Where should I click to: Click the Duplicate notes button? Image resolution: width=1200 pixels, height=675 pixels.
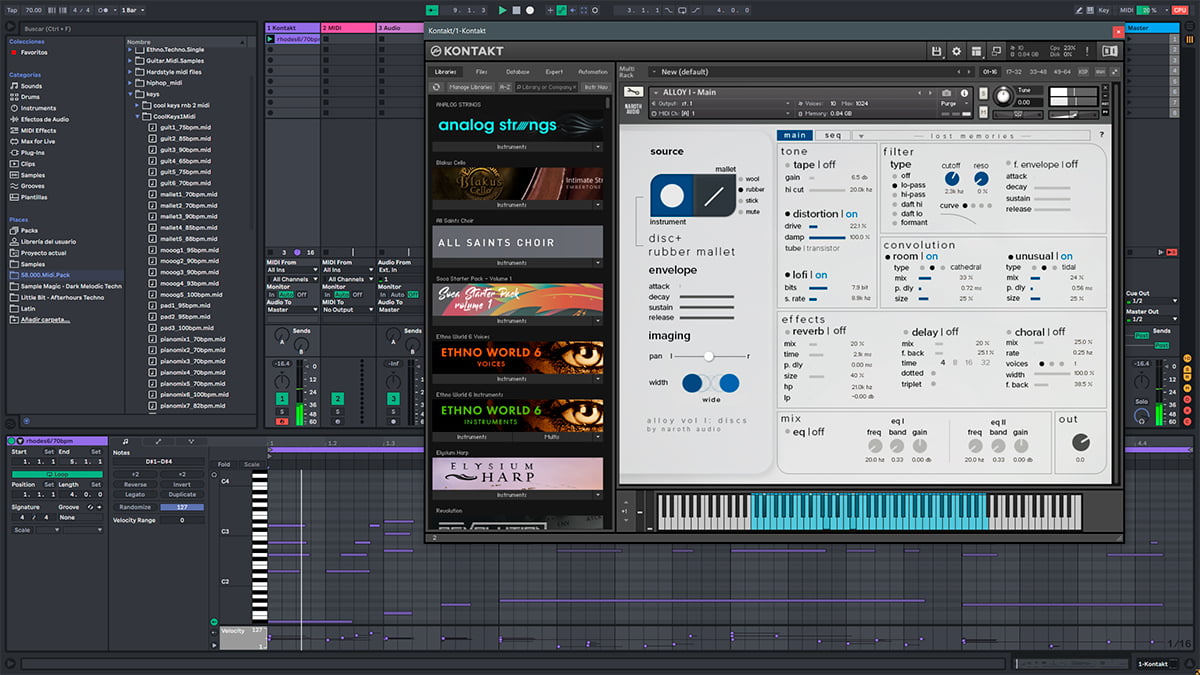[x=182, y=494]
